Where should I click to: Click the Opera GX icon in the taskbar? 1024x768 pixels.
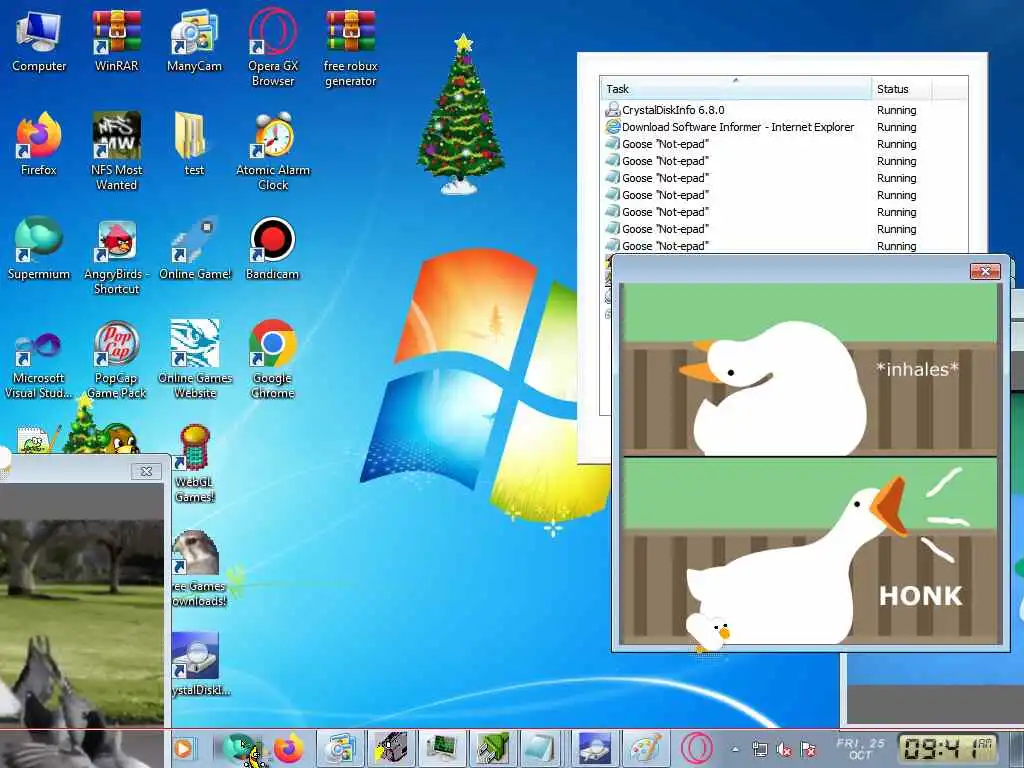click(x=696, y=748)
